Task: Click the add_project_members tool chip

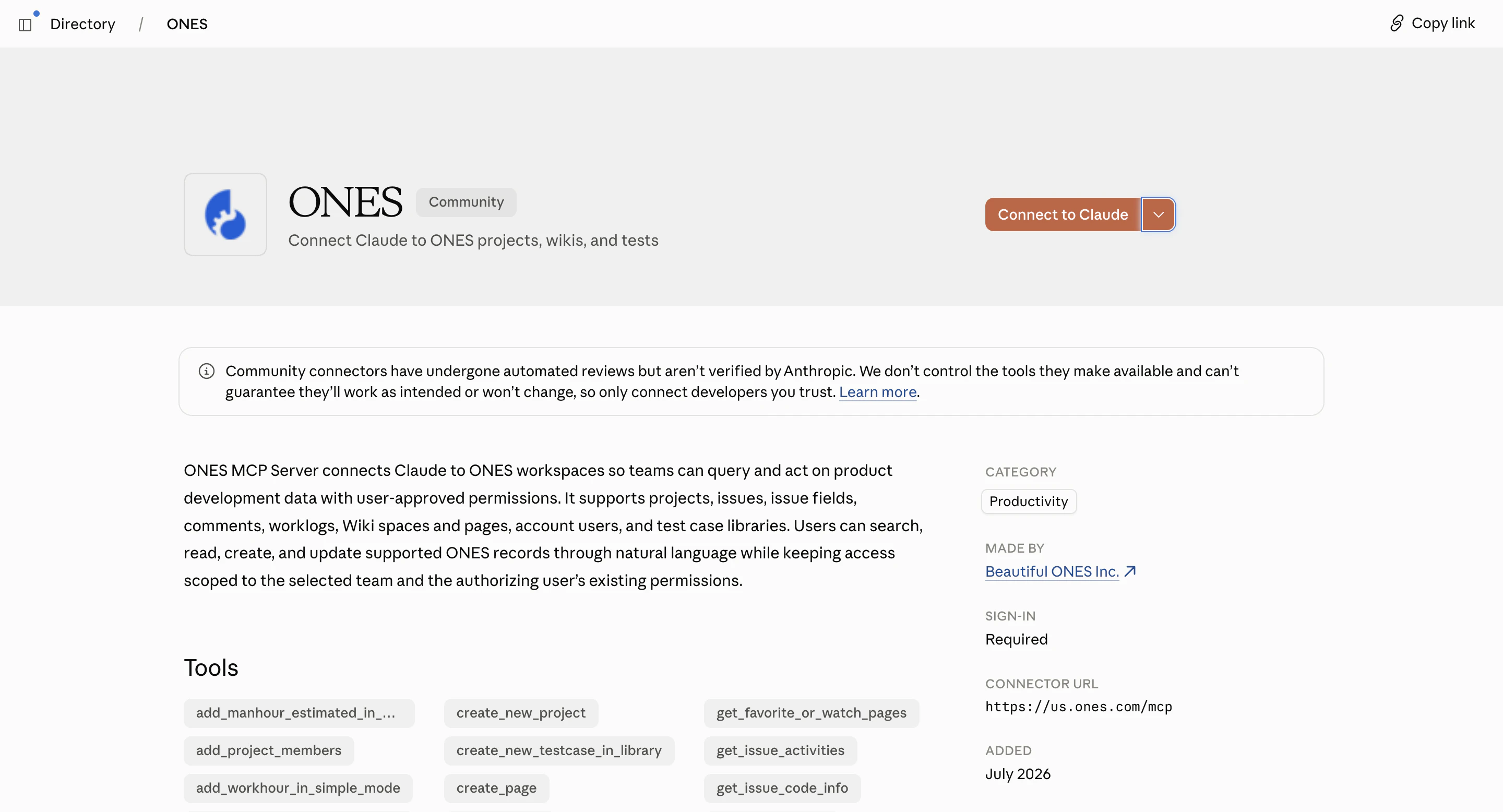Action: pyautogui.click(x=269, y=751)
